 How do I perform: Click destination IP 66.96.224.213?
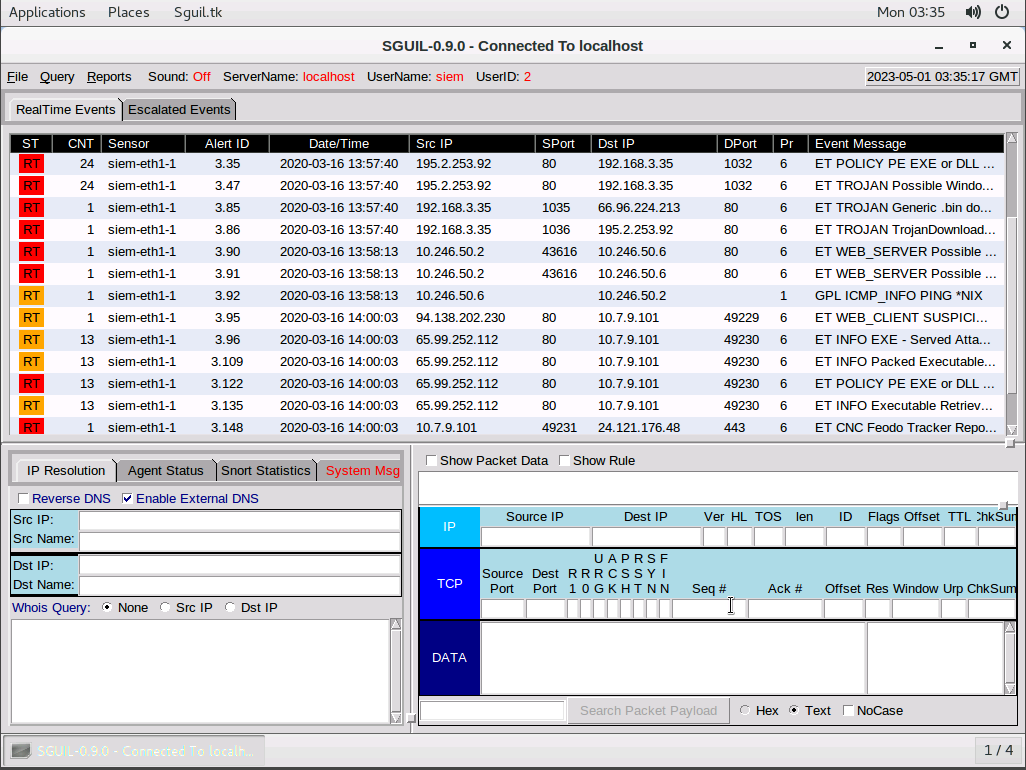pos(639,208)
